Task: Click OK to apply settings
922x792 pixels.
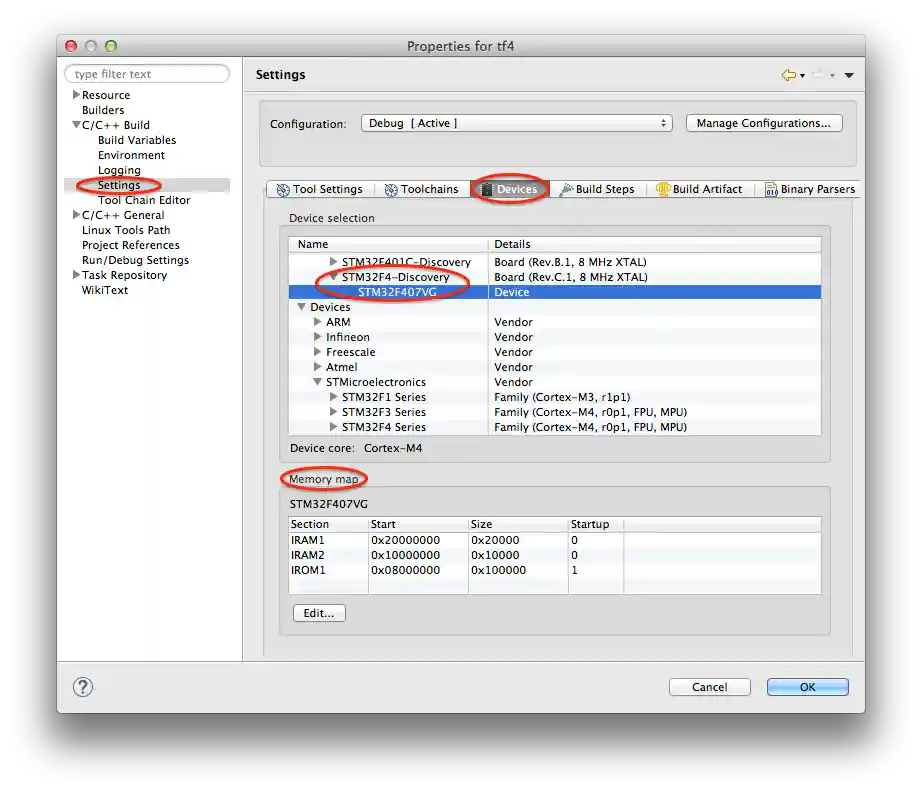Action: point(807,687)
